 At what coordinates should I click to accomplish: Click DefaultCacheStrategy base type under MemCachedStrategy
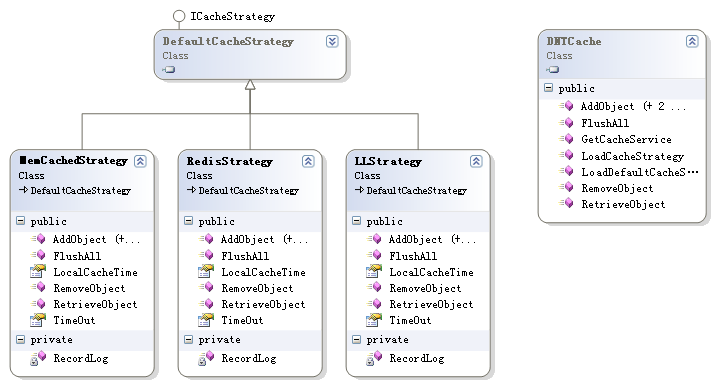(81, 191)
